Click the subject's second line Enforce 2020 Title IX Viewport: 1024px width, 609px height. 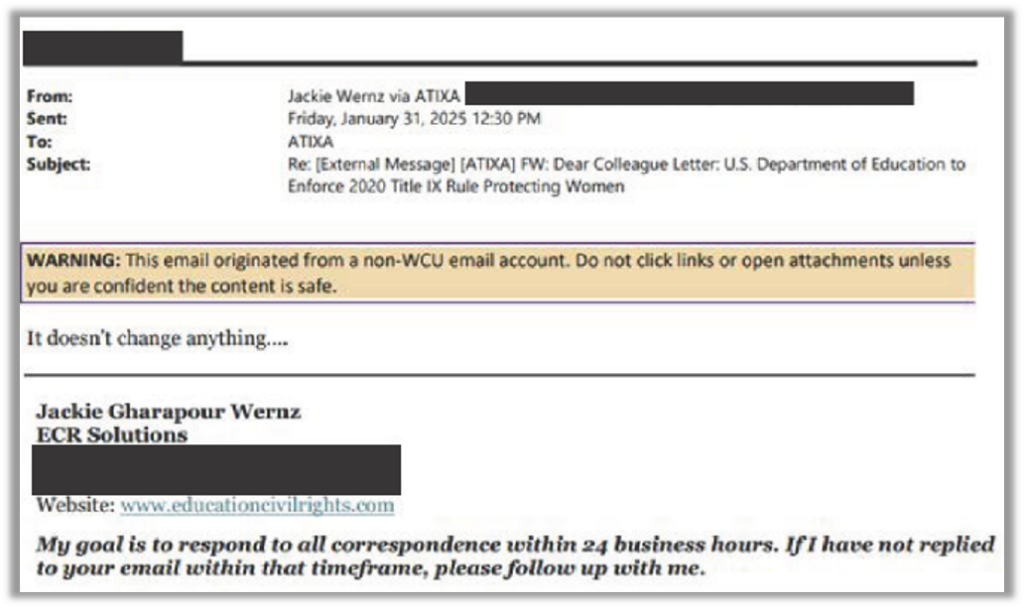coord(456,187)
